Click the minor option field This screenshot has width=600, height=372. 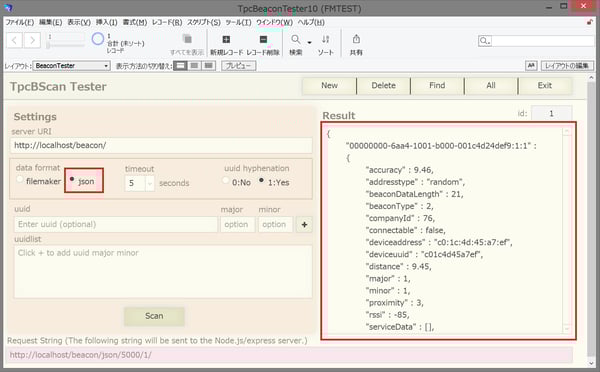(275, 225)
